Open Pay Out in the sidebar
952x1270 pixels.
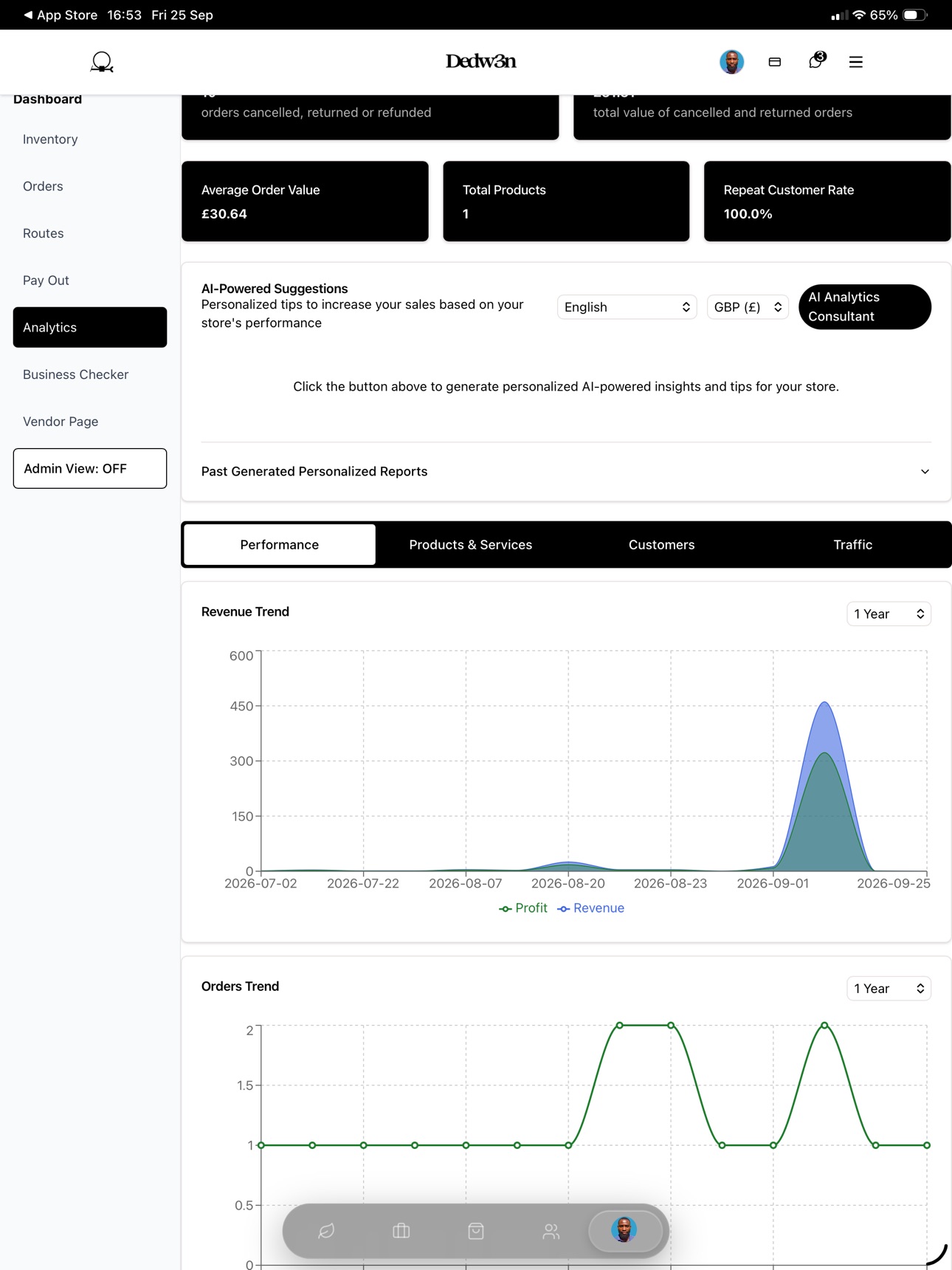pyautogui.click(x=90, y=281)
